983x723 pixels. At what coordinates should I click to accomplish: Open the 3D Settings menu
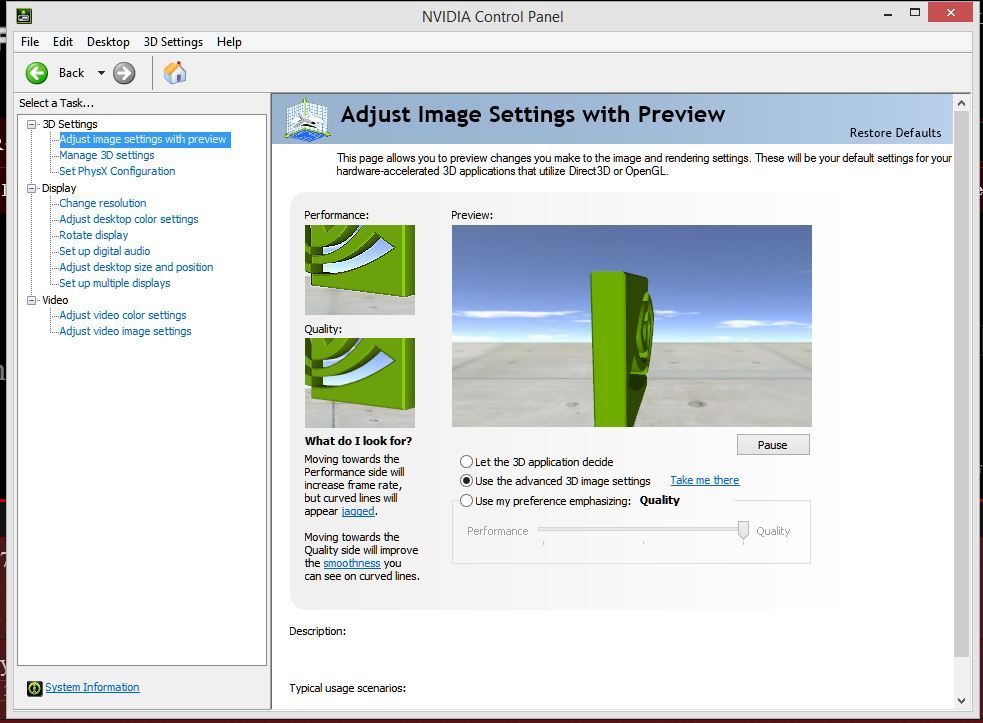[173, 42]
